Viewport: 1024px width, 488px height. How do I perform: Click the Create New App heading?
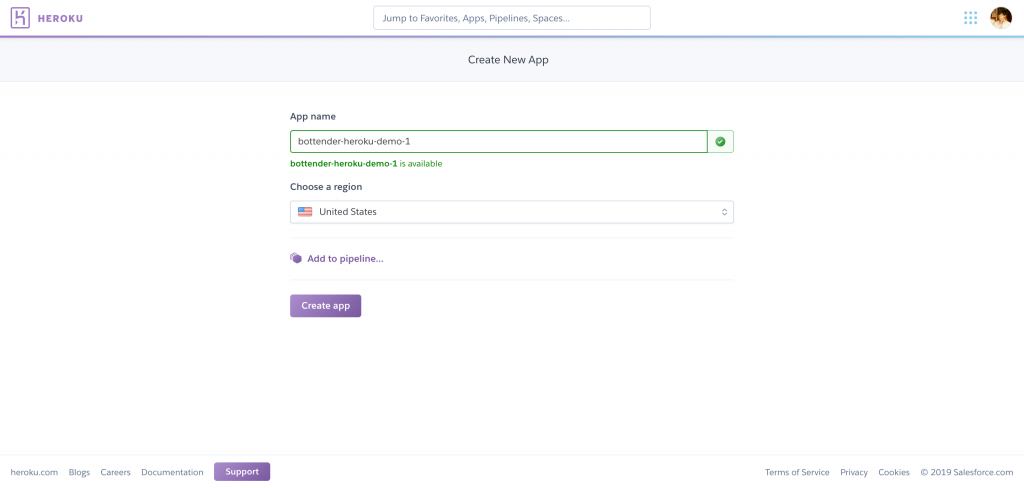click(x=508, y=59)
